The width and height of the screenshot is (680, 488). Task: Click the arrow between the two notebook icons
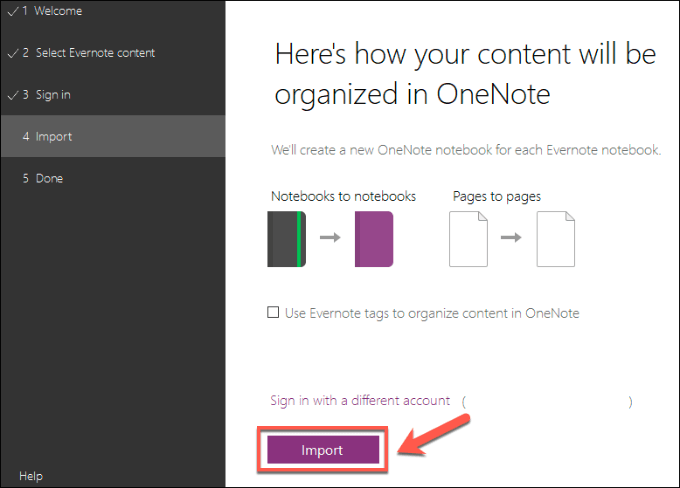329,240
